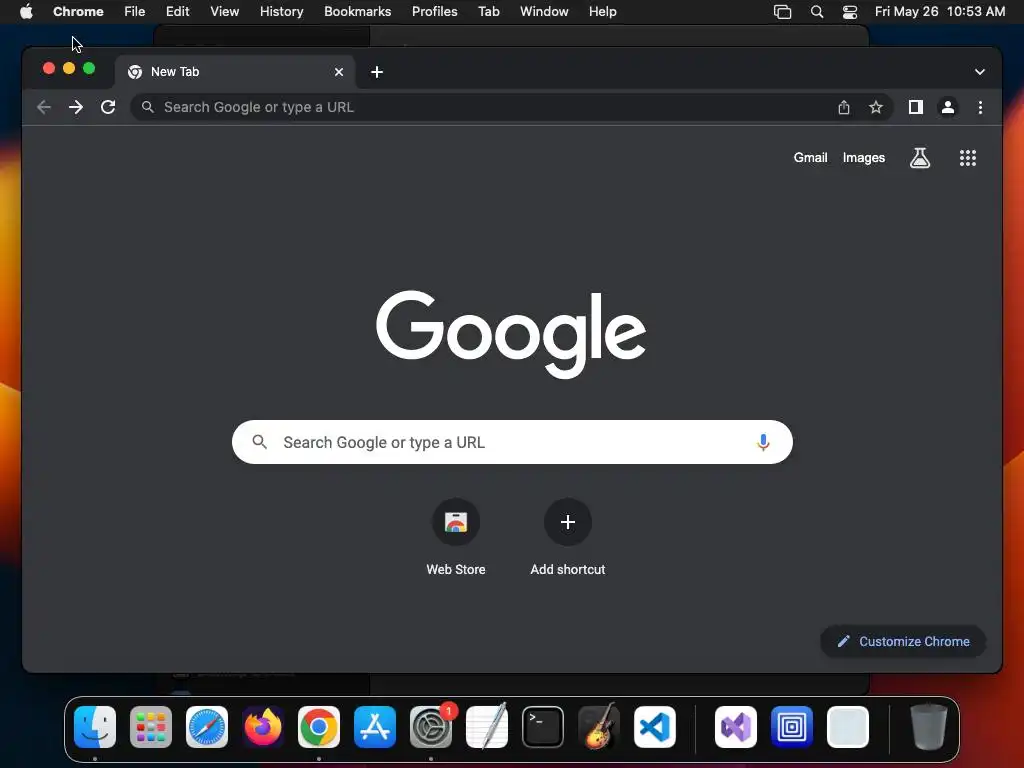Reload the current page

click(108, 107)
